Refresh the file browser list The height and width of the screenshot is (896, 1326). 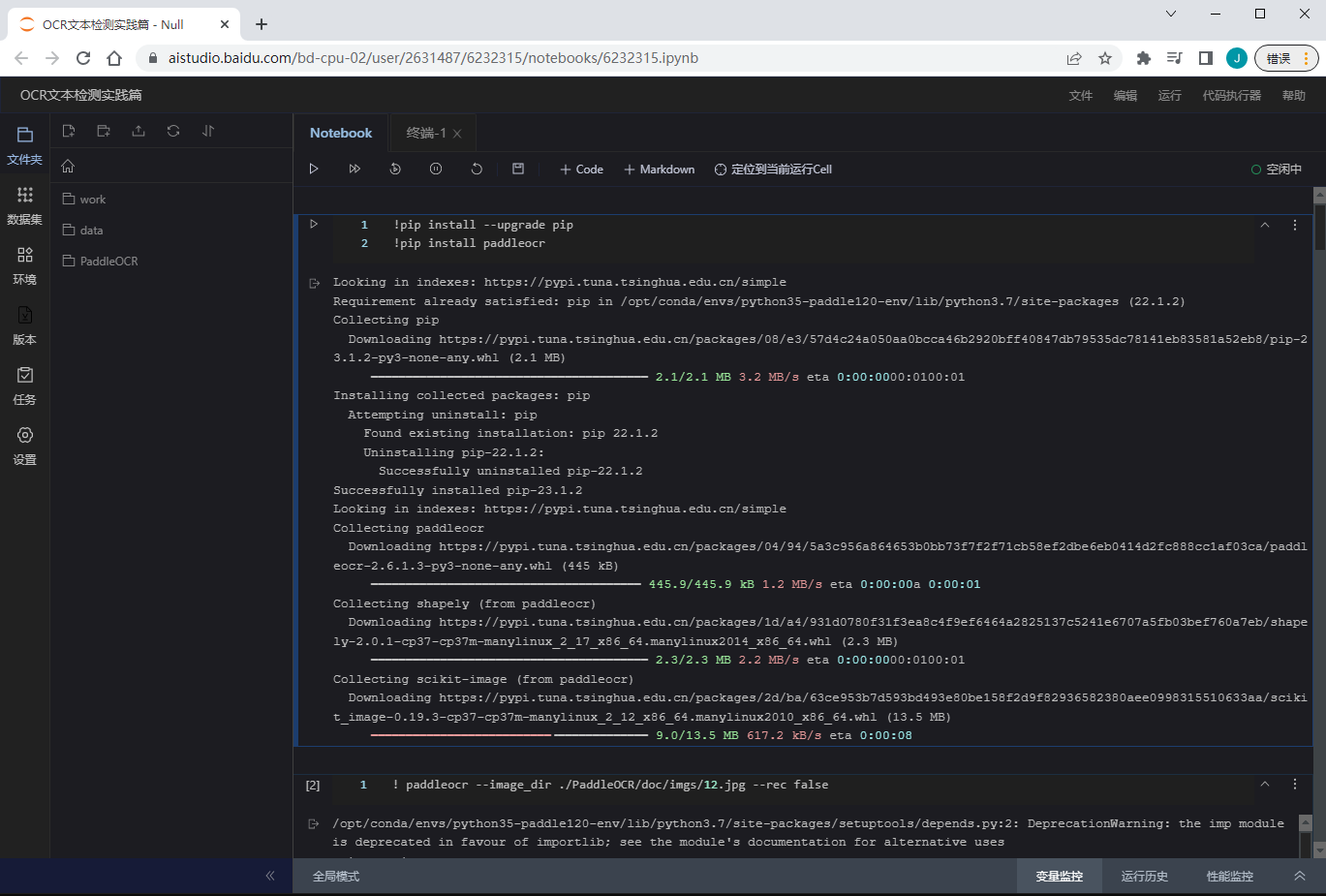[x=173, y=131]
